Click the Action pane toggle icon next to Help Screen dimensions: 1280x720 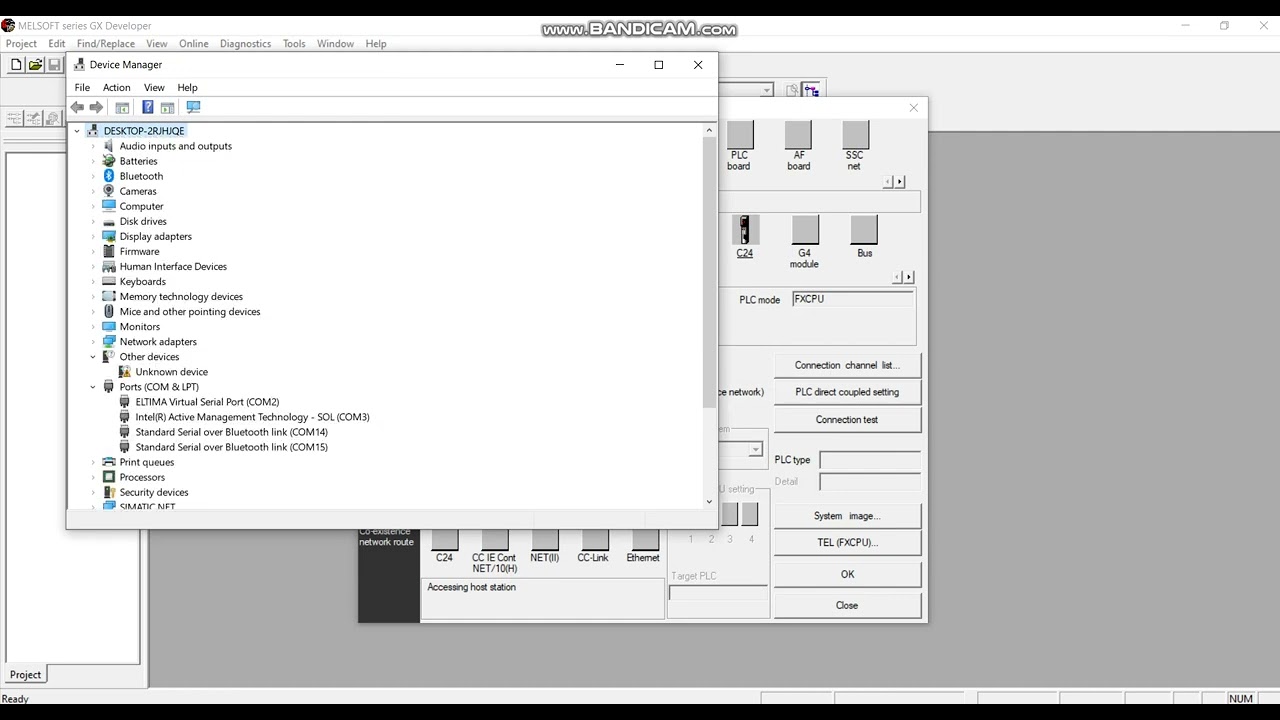click(167, 107)
